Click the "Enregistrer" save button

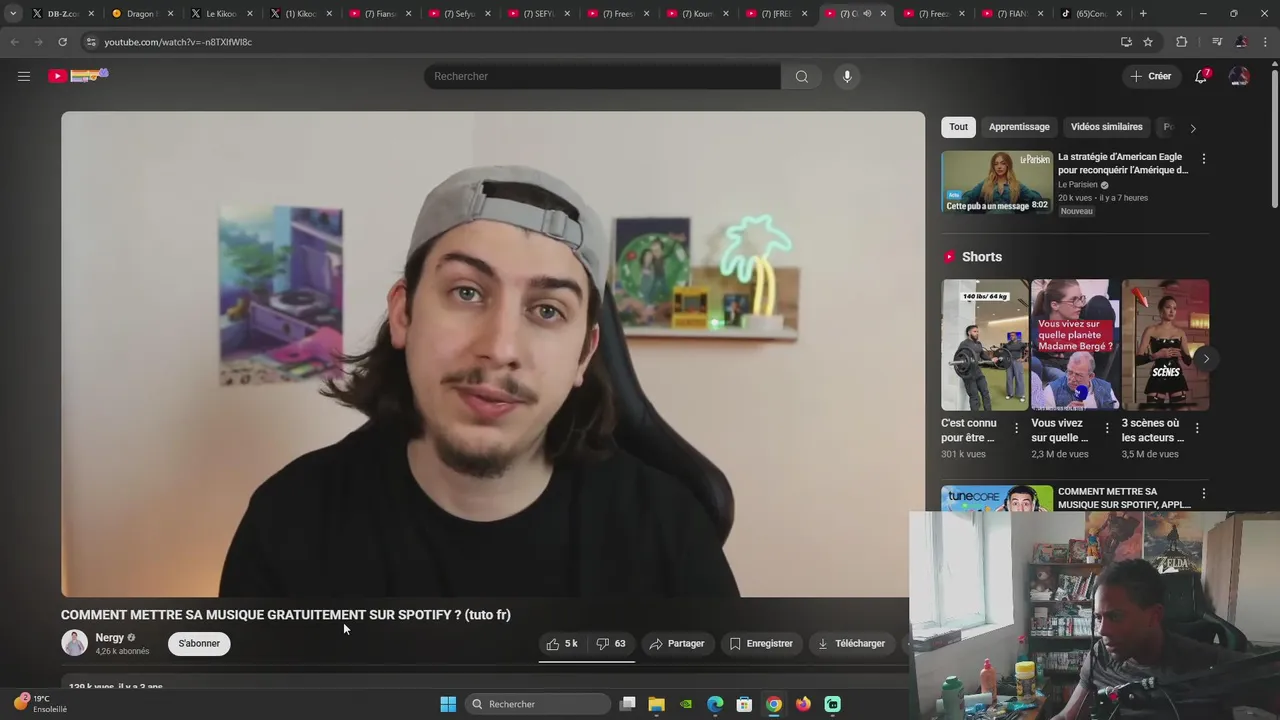click(x=761, y=644)
